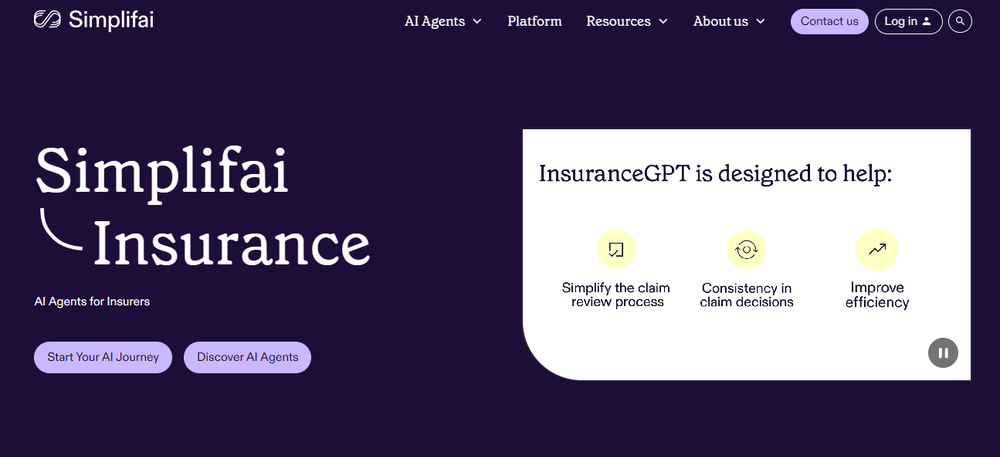Open the Platform menu item

(x=534, y=21)
